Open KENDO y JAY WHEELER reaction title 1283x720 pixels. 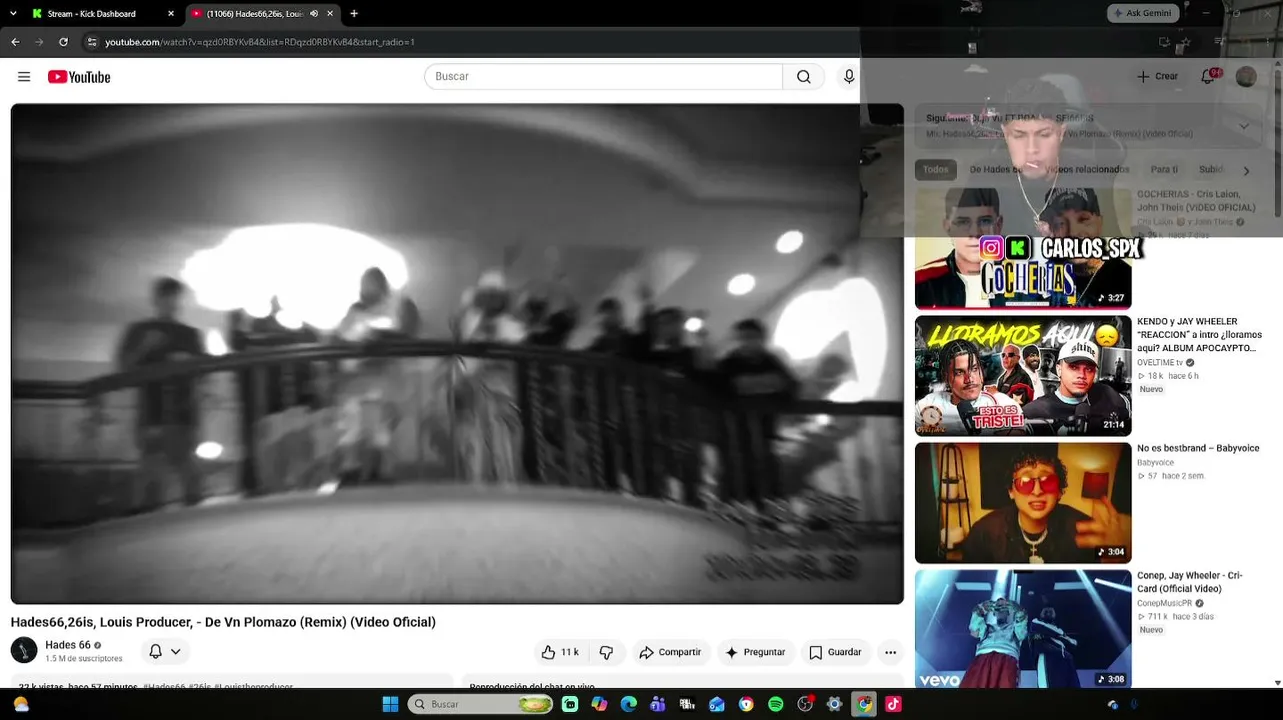point(1200,335)
